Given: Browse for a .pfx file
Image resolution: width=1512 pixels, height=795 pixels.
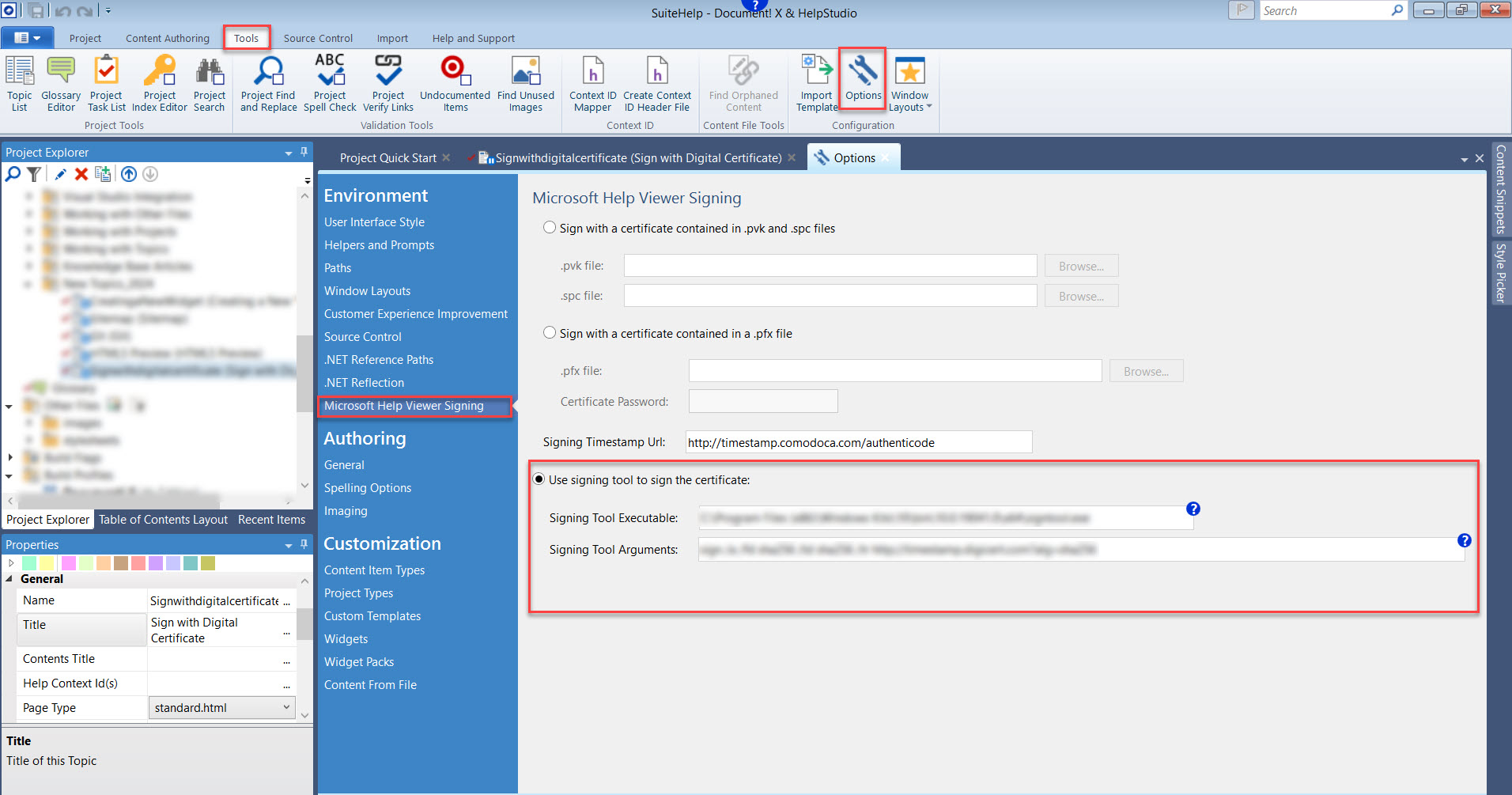Looking at the screenshot, I should pos(1146,370).
